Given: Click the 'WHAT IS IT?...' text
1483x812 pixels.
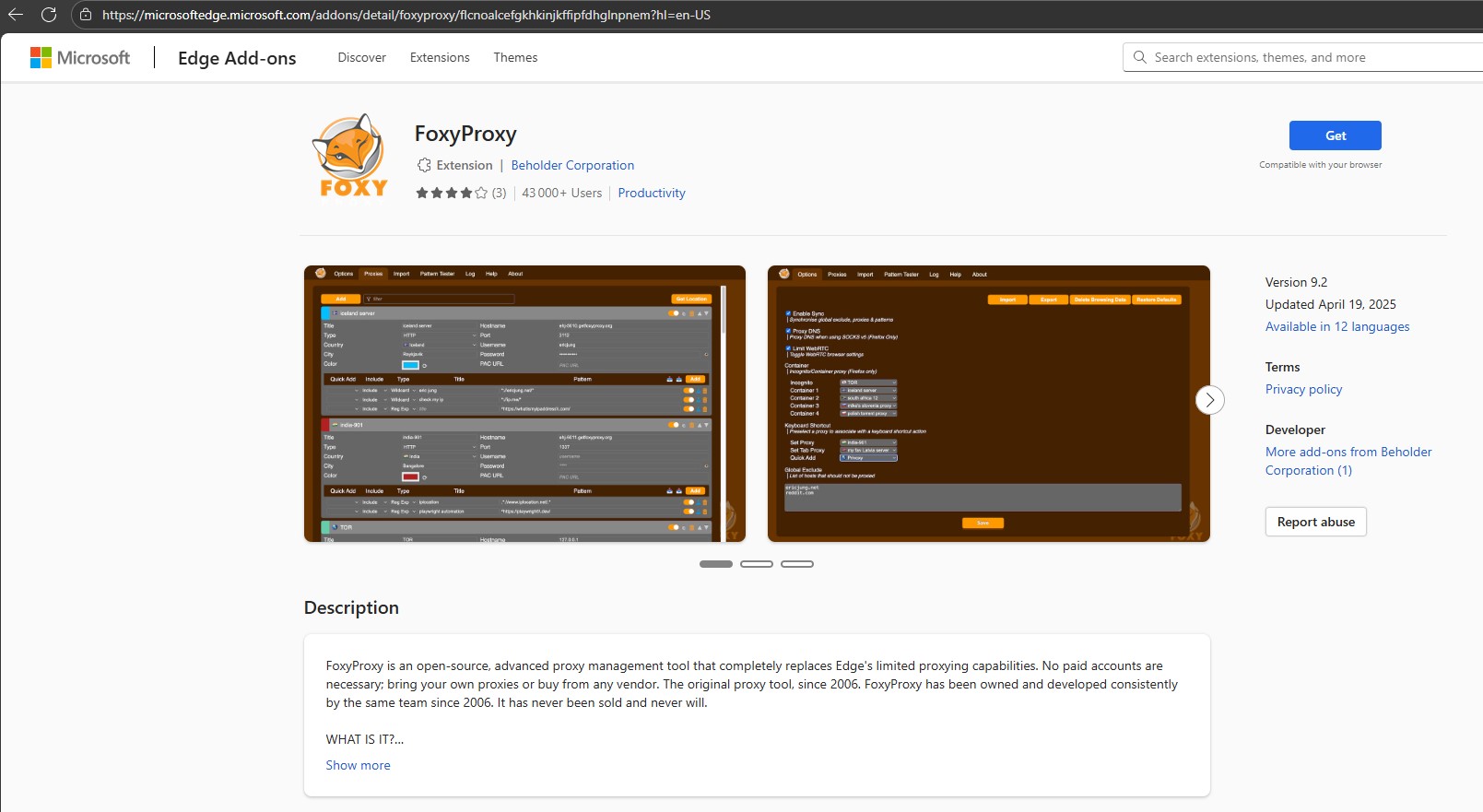Looking at the screenshot, I should [x=365, y=739].
